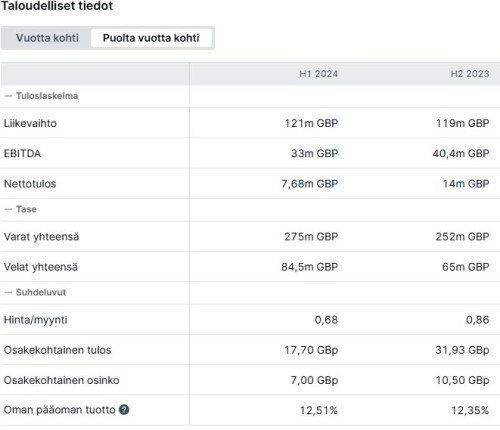This screenshot has width=500, height=430.
Task: Click the 12,51% return on equity value
Action: [319, 410]
